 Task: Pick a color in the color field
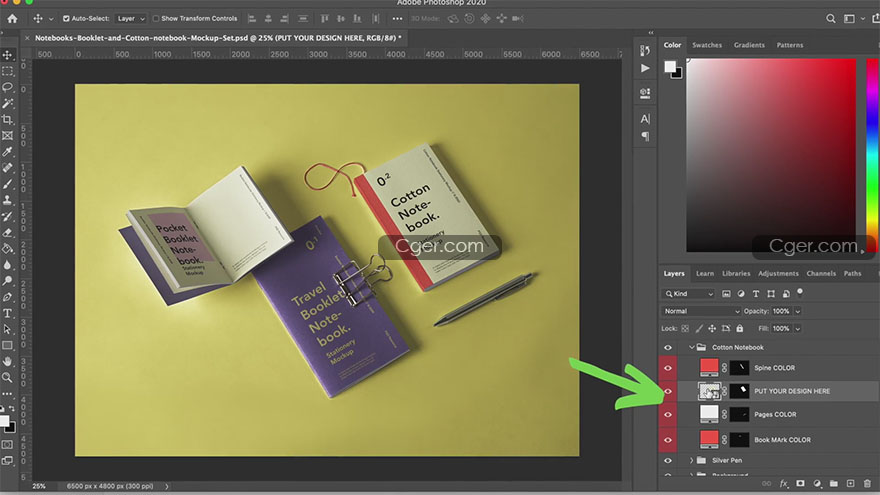click(772, 155)
